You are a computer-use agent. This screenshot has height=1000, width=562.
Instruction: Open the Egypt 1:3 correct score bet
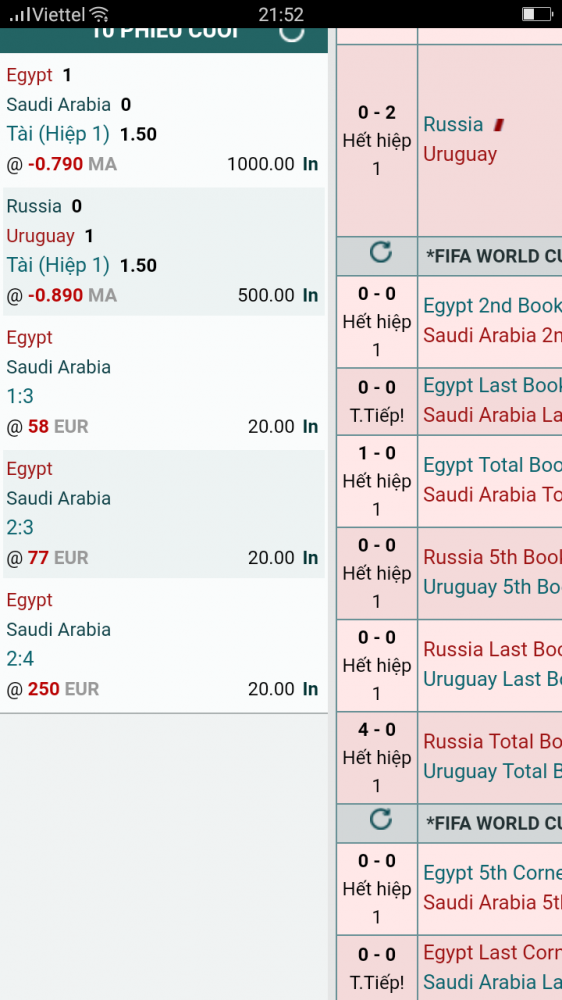pyautogui.click(x=164, y=382)
